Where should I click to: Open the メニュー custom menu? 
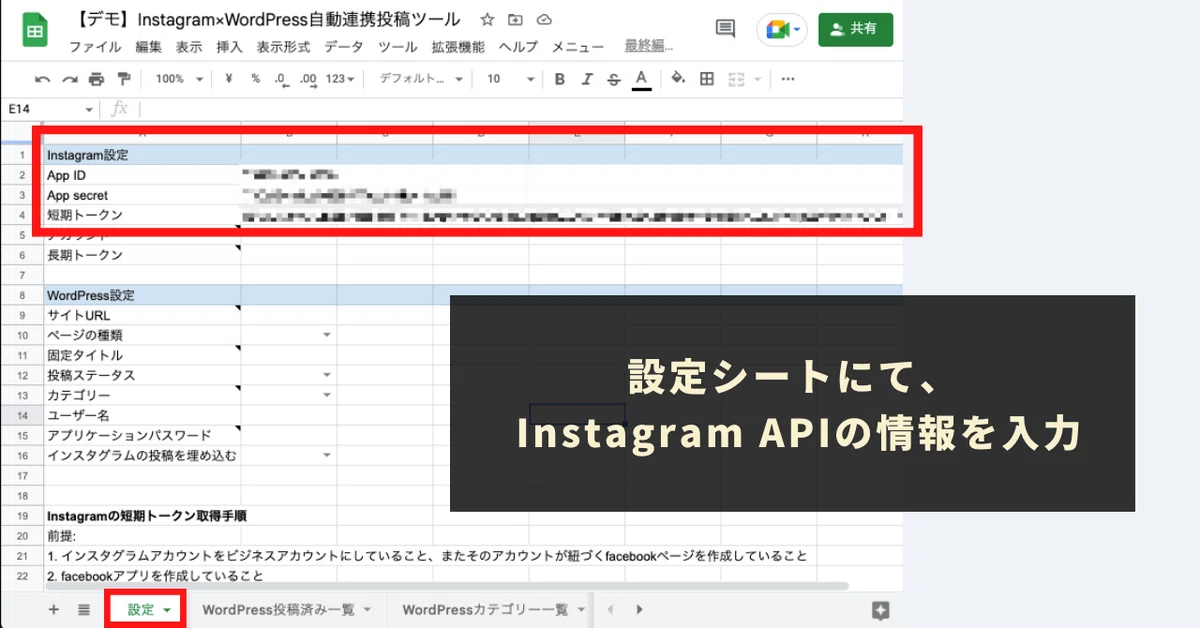[x=578, y=47]
